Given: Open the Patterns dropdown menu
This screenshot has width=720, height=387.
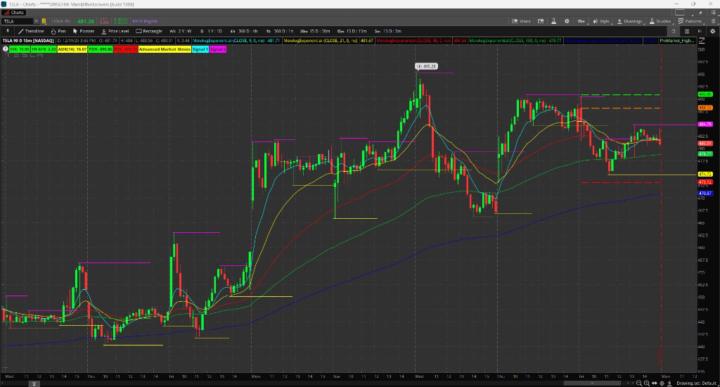Looking at the screenshot, I should click(x=690, y=21).
